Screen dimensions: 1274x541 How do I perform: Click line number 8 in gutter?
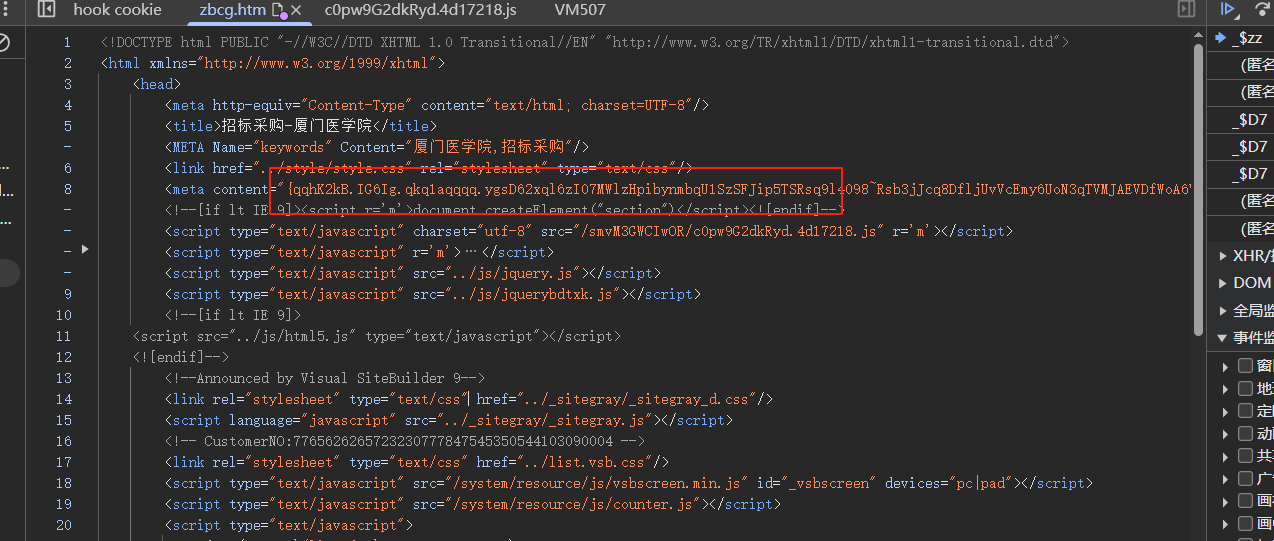(x=67, y=189)
